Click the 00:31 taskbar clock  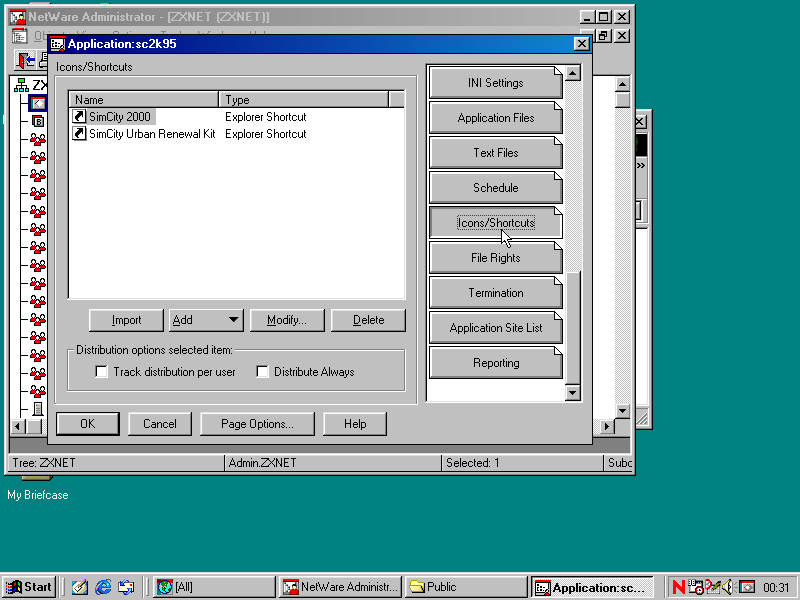click(776, 588)
